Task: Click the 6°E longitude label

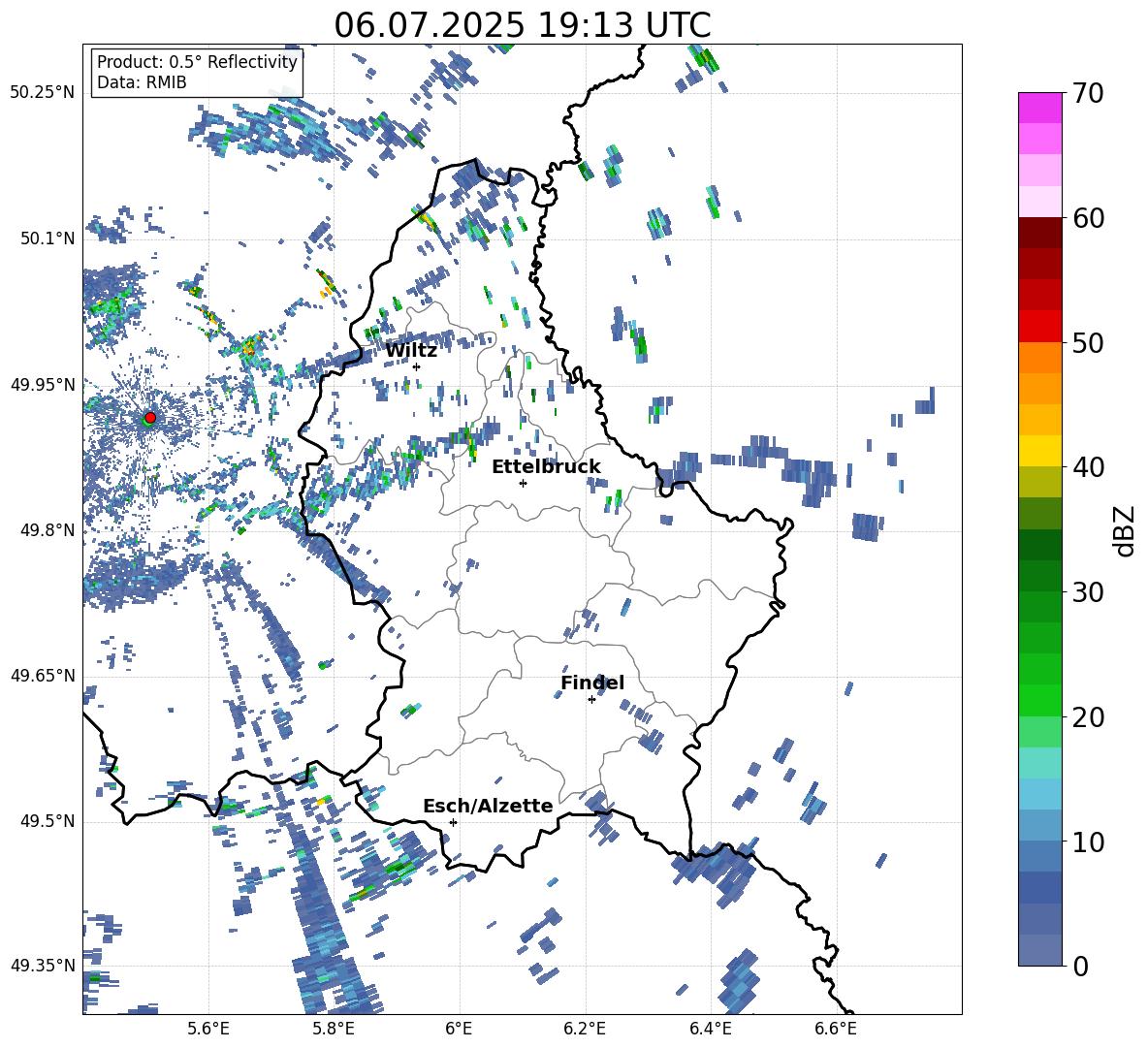Action: 459,1029
